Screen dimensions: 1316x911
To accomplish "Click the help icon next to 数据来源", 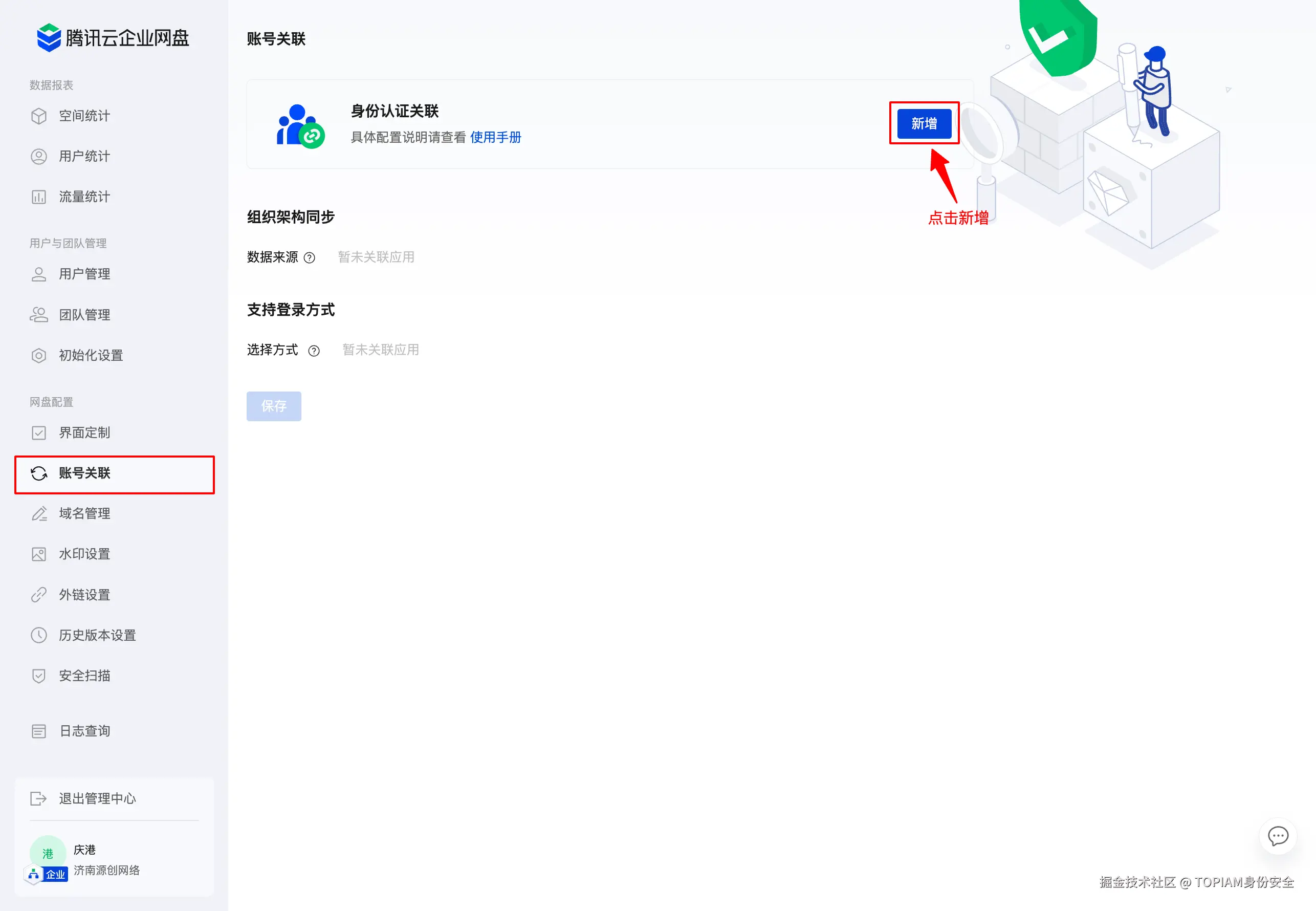I will tap(310, 258).
